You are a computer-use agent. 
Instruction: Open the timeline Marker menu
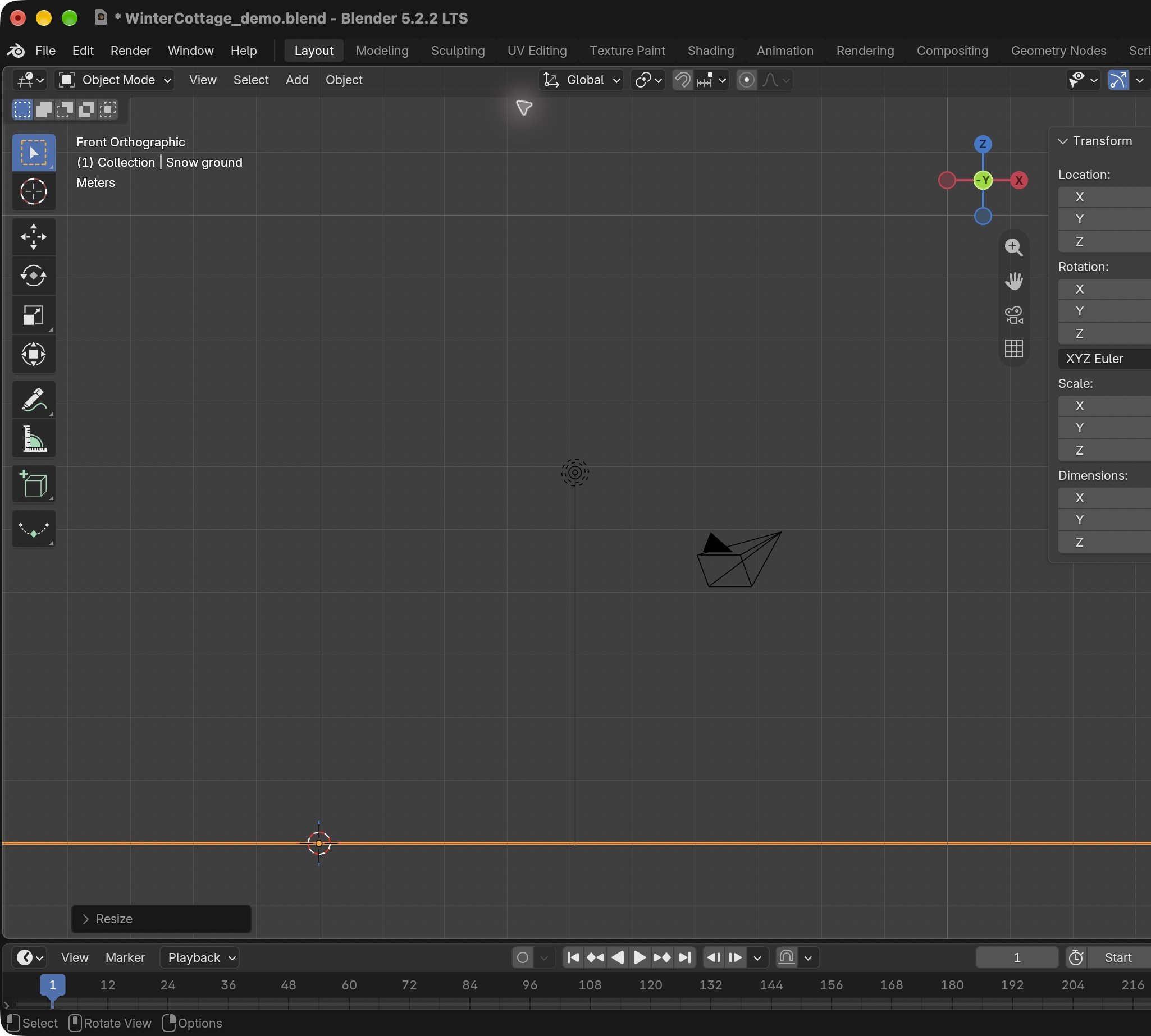(125, 957)
